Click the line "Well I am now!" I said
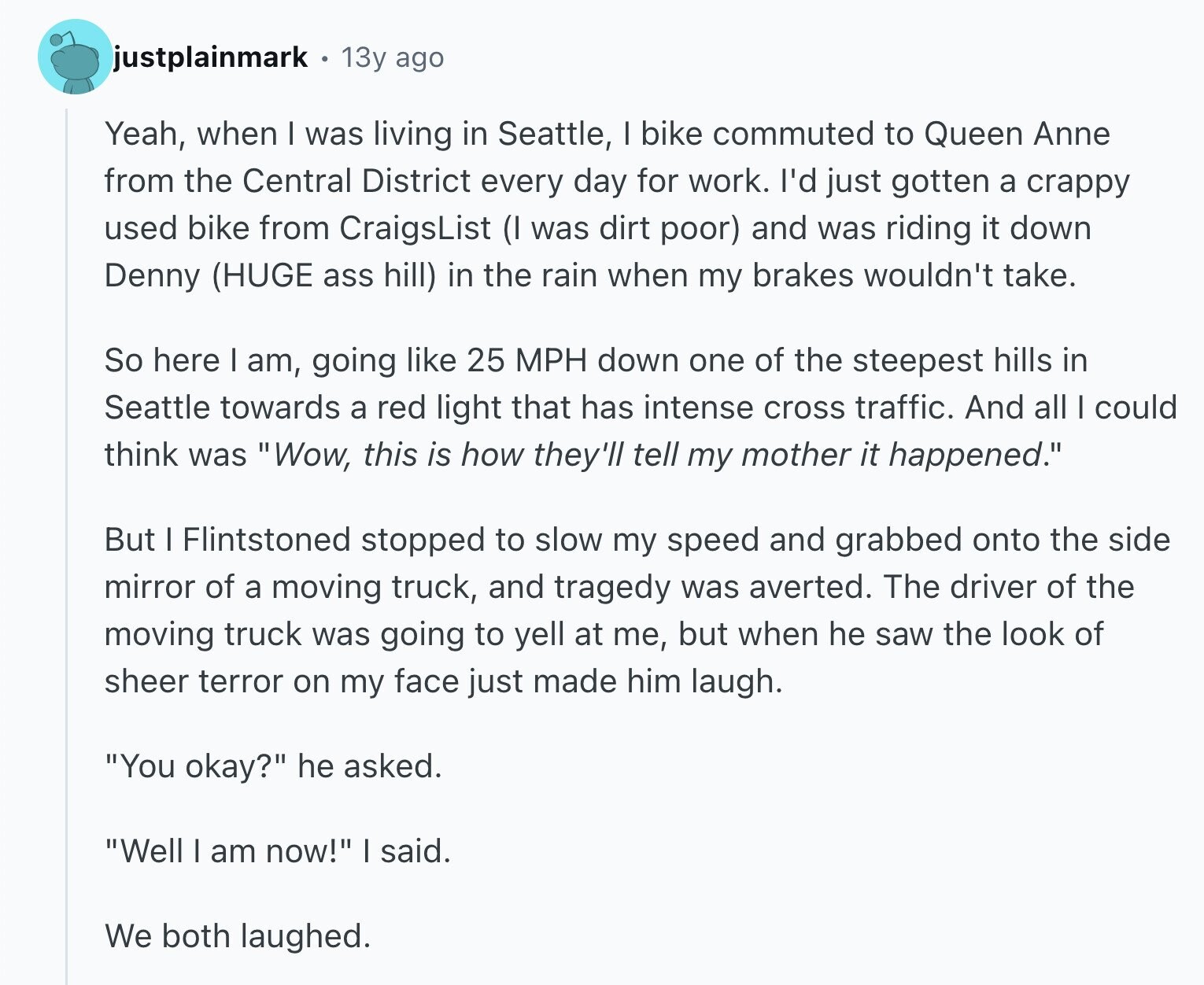Screen dimensions: 1204x985 (278, 851)
